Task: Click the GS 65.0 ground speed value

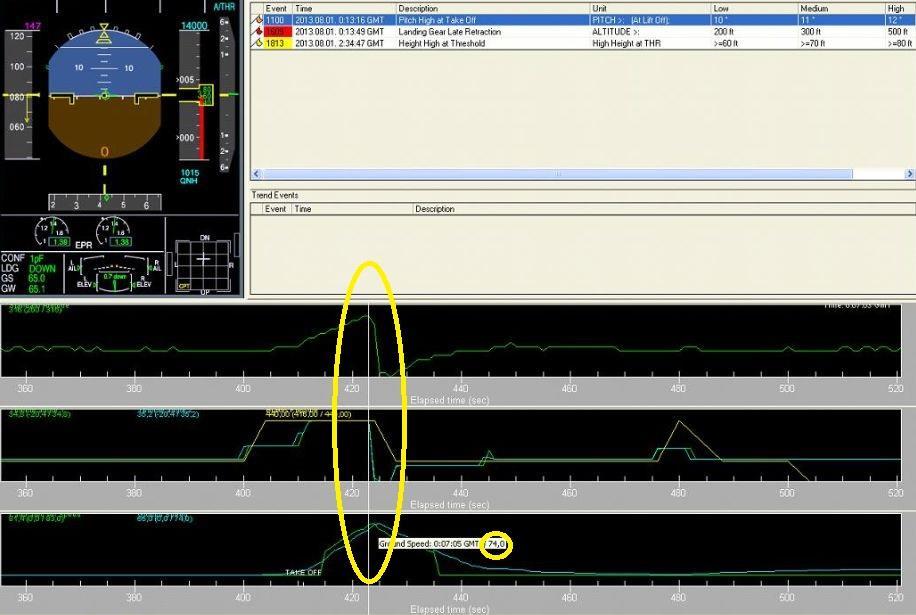Action: 36,279
